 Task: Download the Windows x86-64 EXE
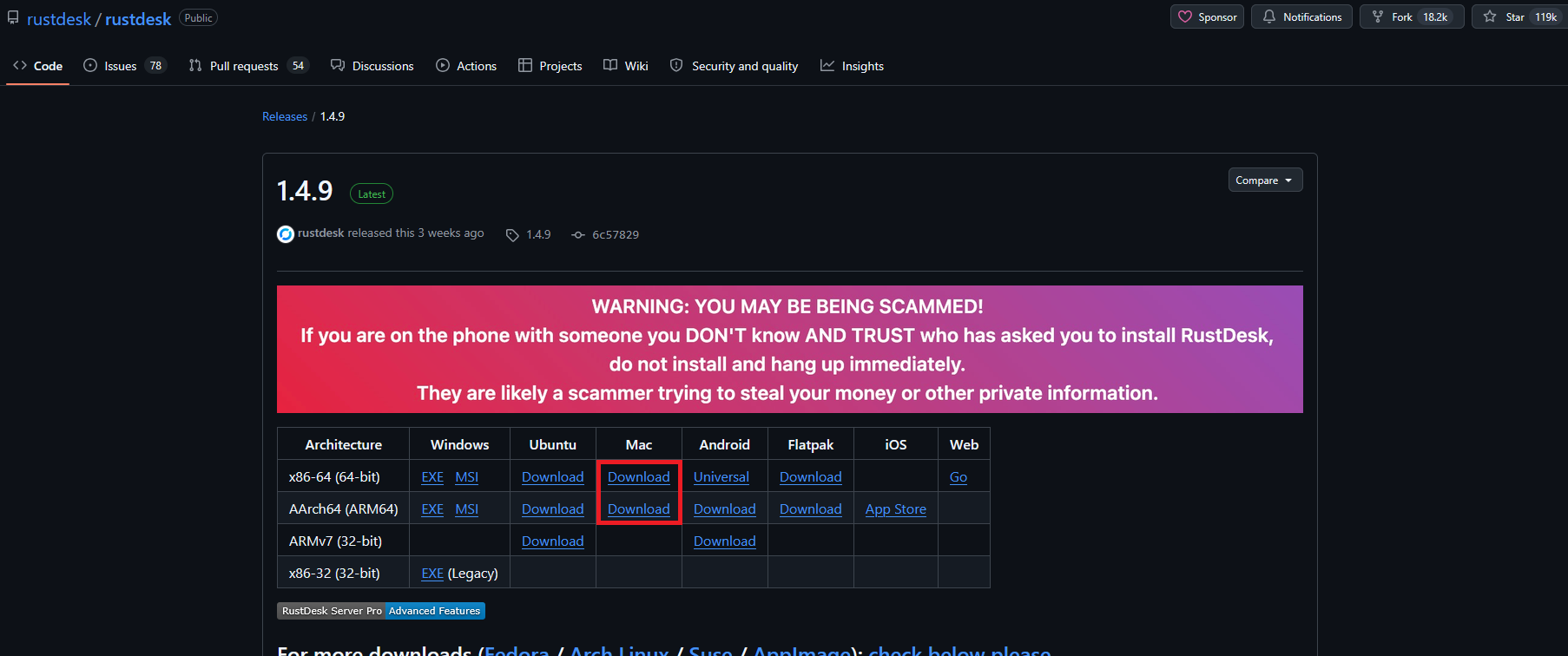[x=432, y=477]
